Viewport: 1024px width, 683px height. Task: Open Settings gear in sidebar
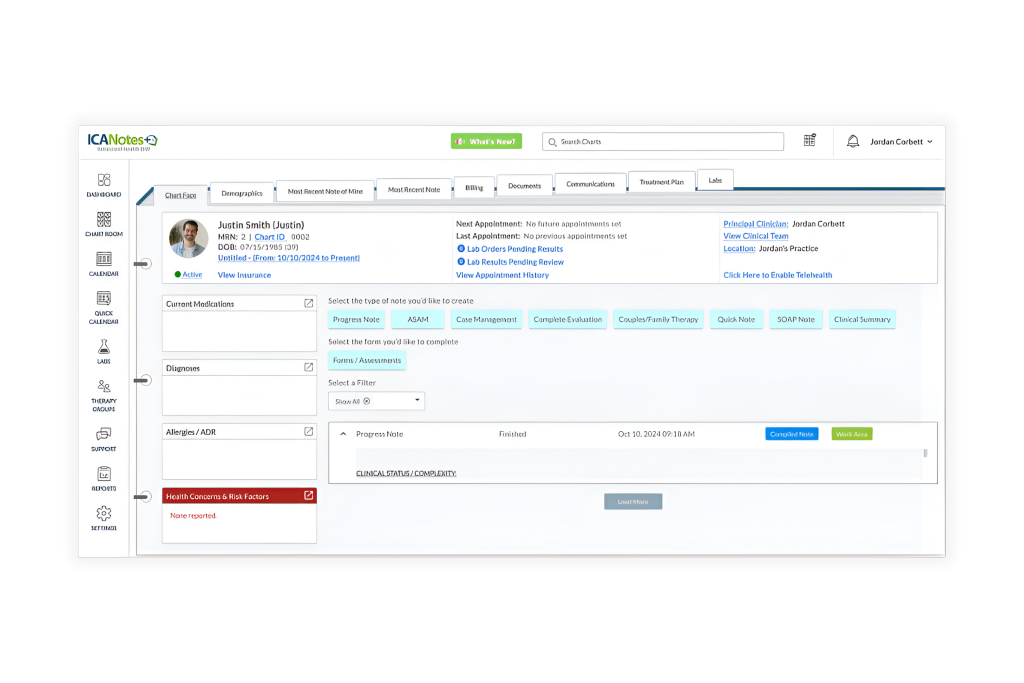[x=104, y=514]
